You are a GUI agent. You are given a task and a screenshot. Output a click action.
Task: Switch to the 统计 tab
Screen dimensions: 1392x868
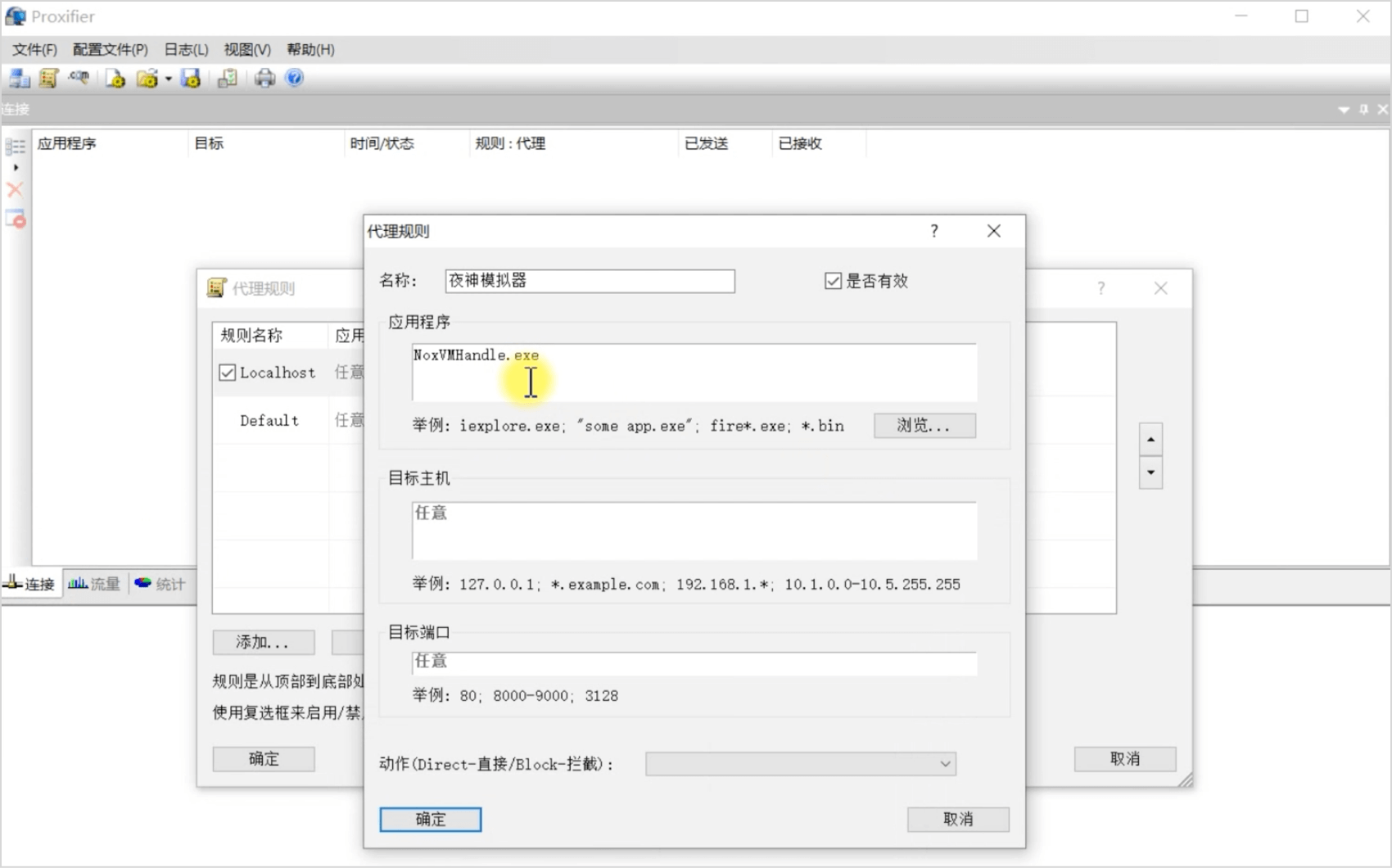(x=160, y=584)
